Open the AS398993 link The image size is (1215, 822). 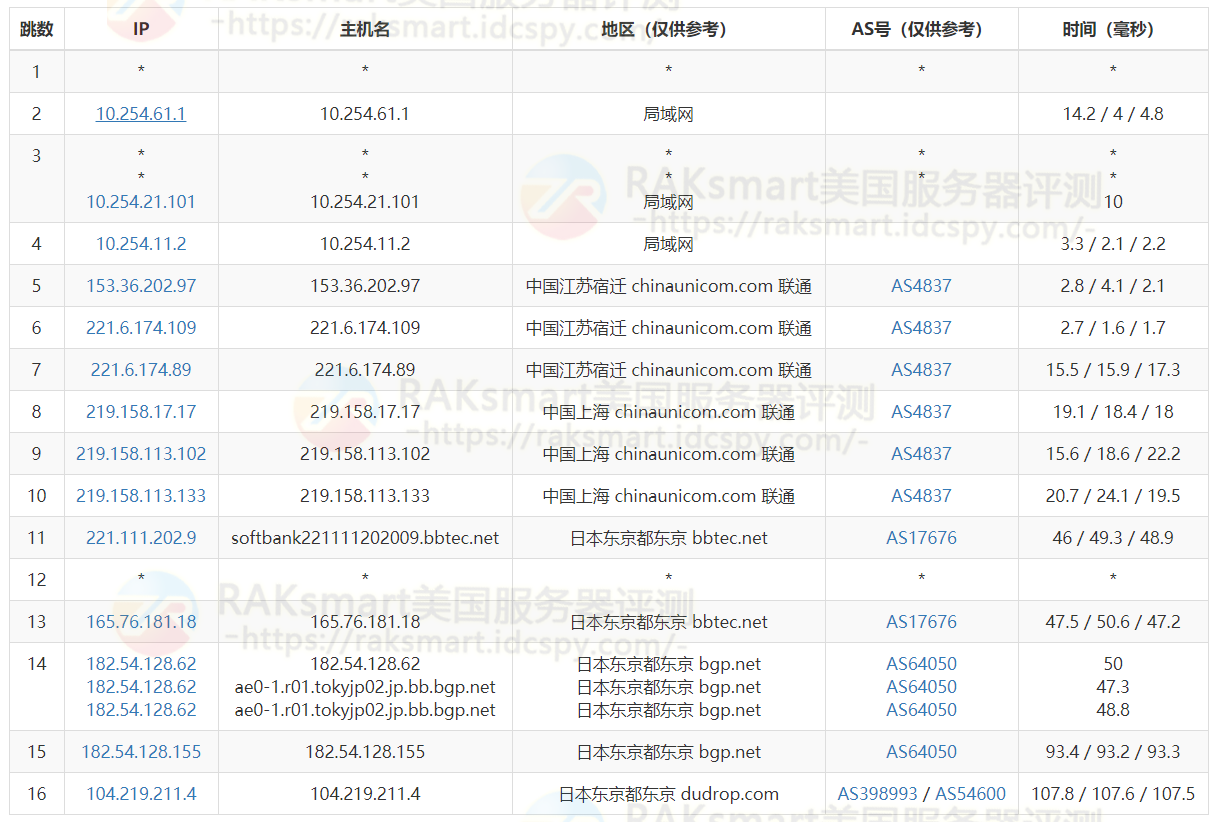[x=877, y=794]
